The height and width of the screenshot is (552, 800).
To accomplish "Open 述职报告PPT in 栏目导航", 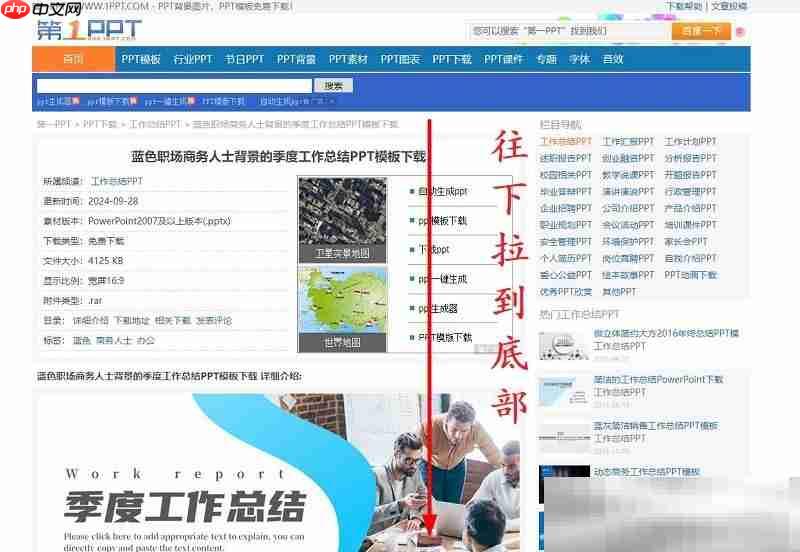I will coord(566,158).
